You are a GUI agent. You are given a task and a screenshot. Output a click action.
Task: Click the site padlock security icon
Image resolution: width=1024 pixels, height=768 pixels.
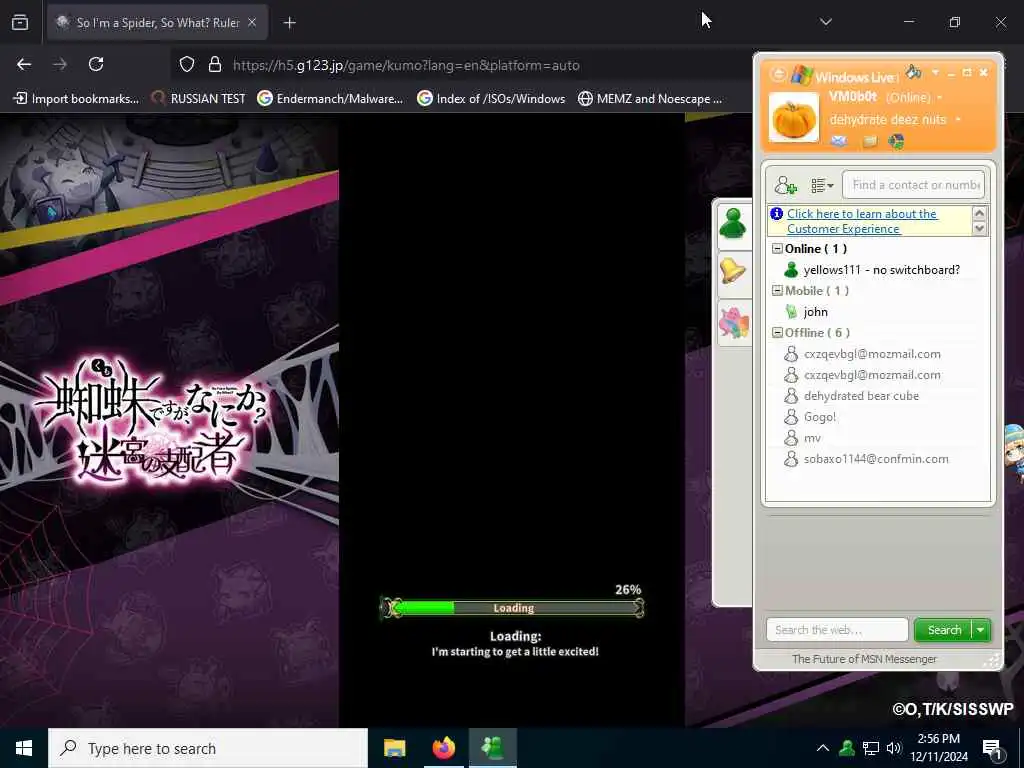[x=215, y=65]
